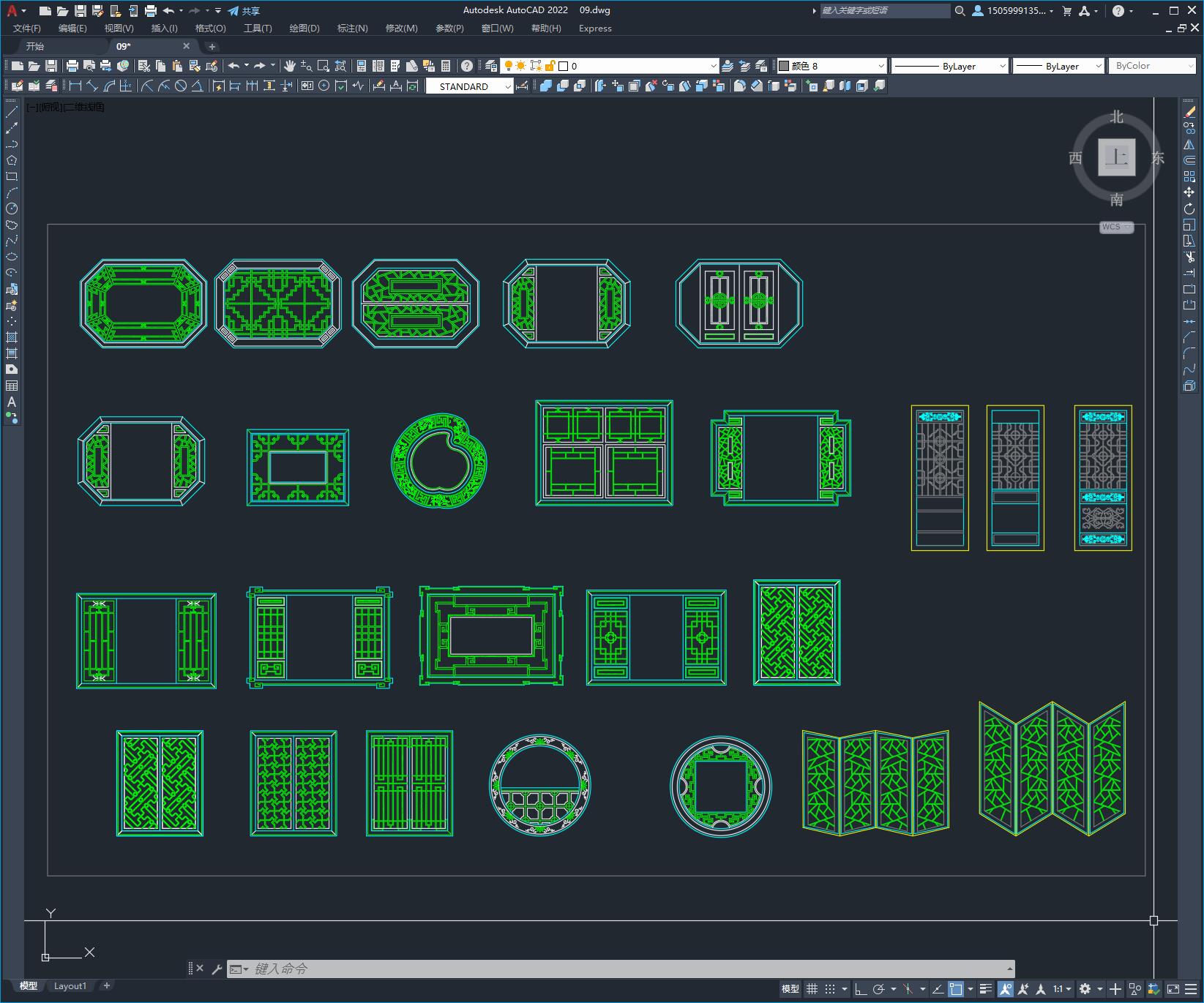Click the 3D Union solid editing icon

pyautogui.click(x=546, y=86)
